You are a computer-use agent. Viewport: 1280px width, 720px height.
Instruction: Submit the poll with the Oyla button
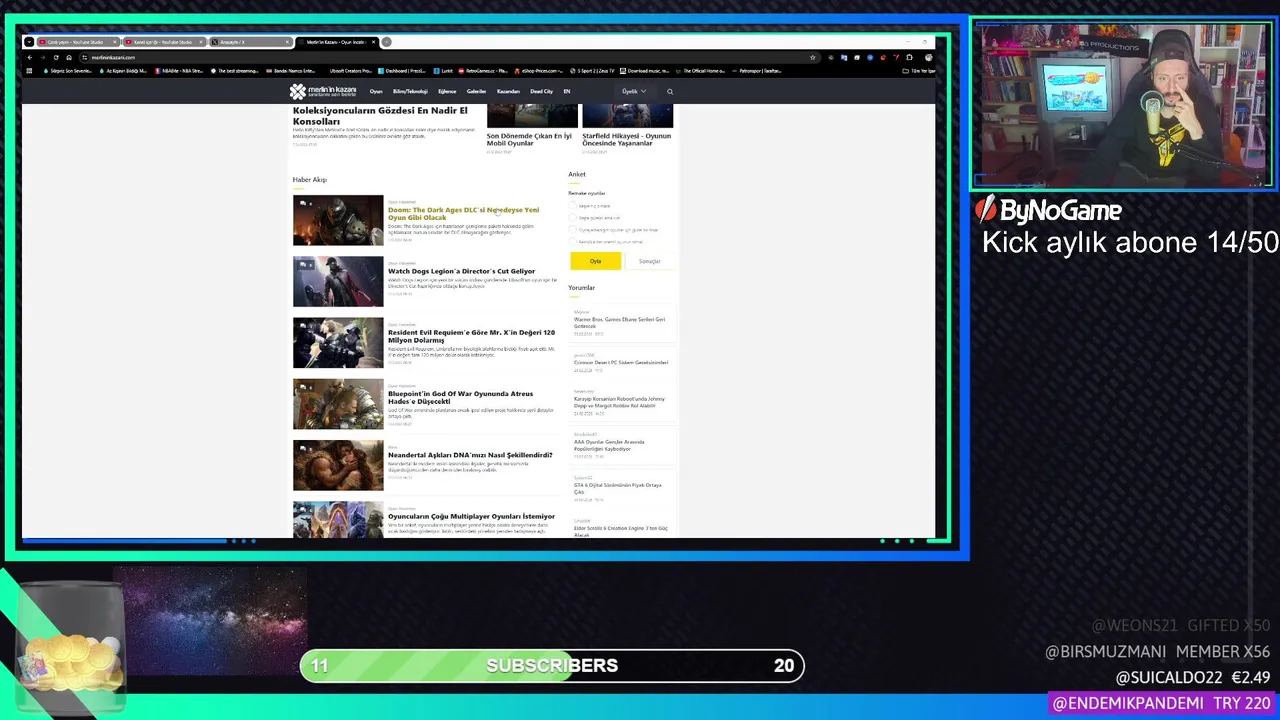coord(595,261)
